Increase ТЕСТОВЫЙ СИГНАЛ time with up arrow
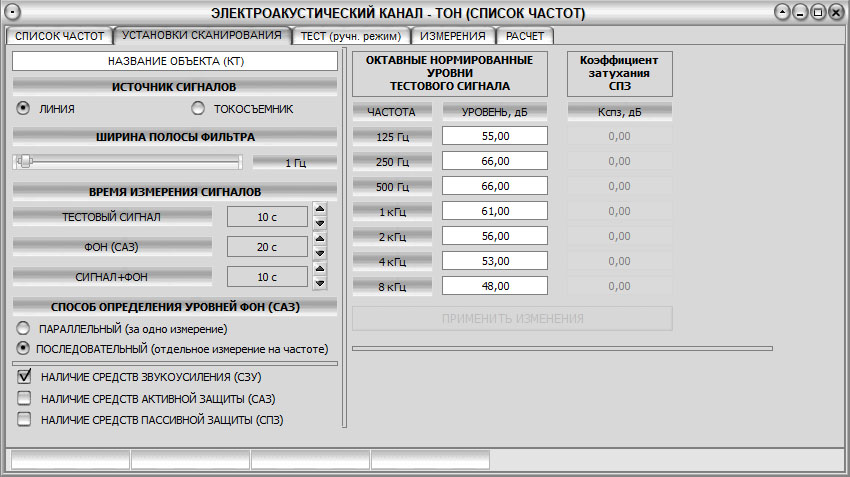The height and width of the screenshot is (477, 850). [x=320, y=209]
